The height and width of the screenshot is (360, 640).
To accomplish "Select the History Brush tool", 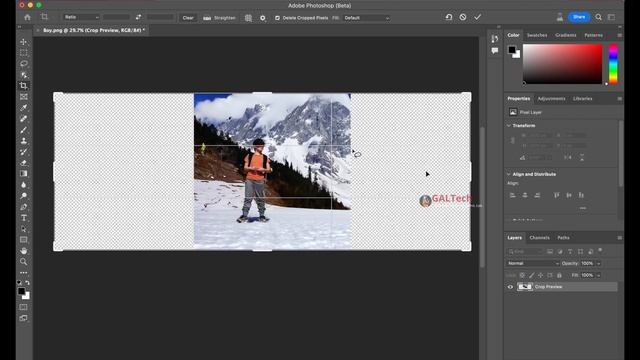I will pos(24,152).
